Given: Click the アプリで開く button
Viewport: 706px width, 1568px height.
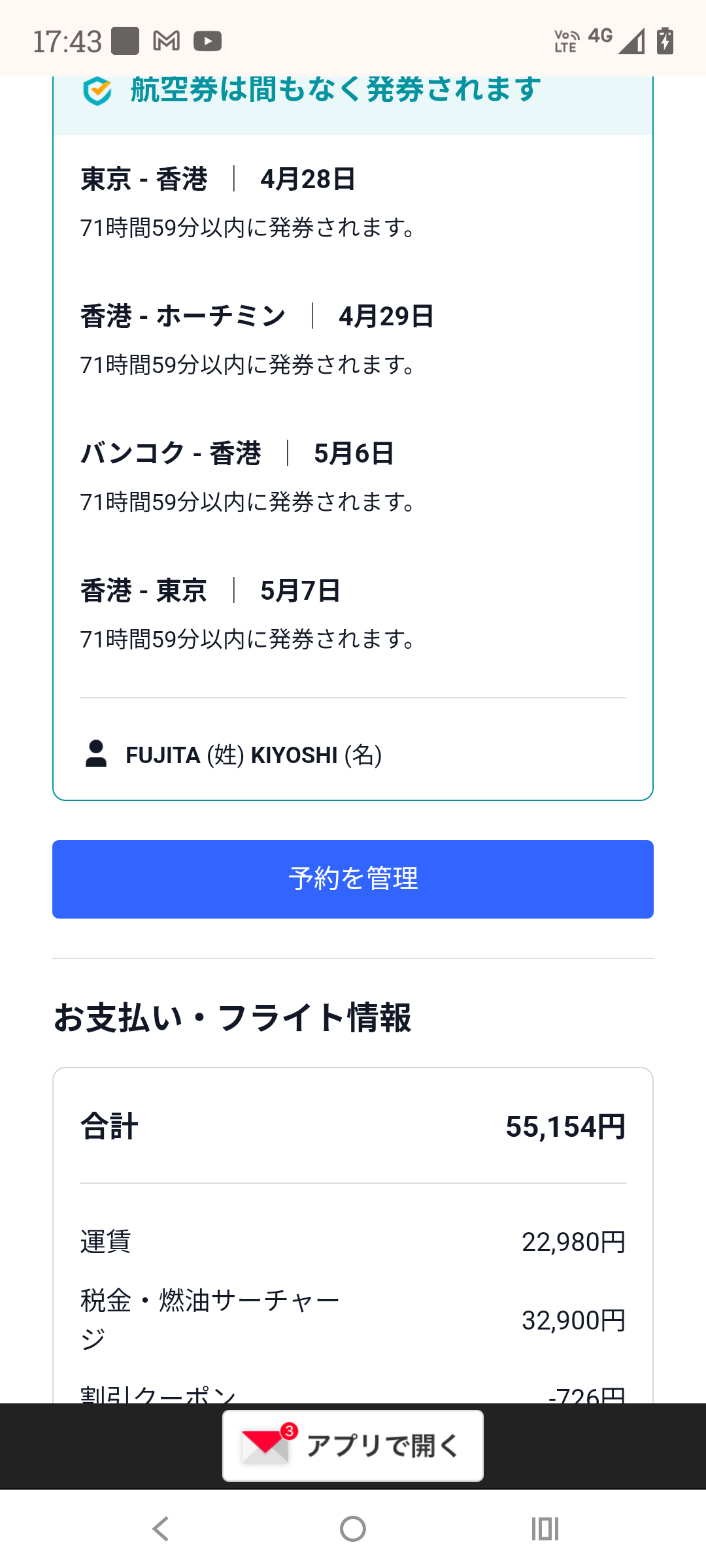Looking at the screenshot, I should 353,1445.
